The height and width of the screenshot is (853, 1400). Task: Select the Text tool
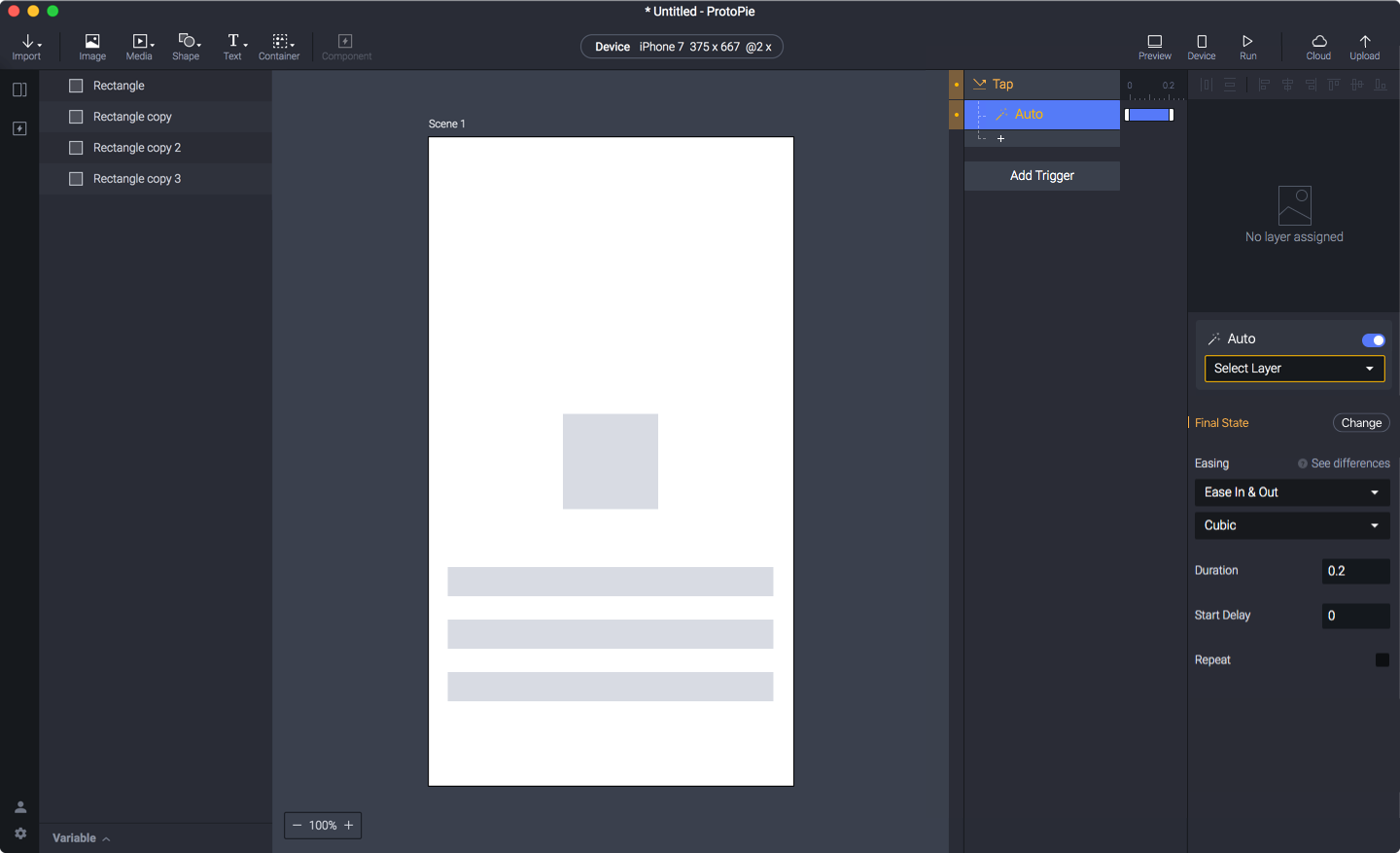pyautogui.click(x=233, y=46)
